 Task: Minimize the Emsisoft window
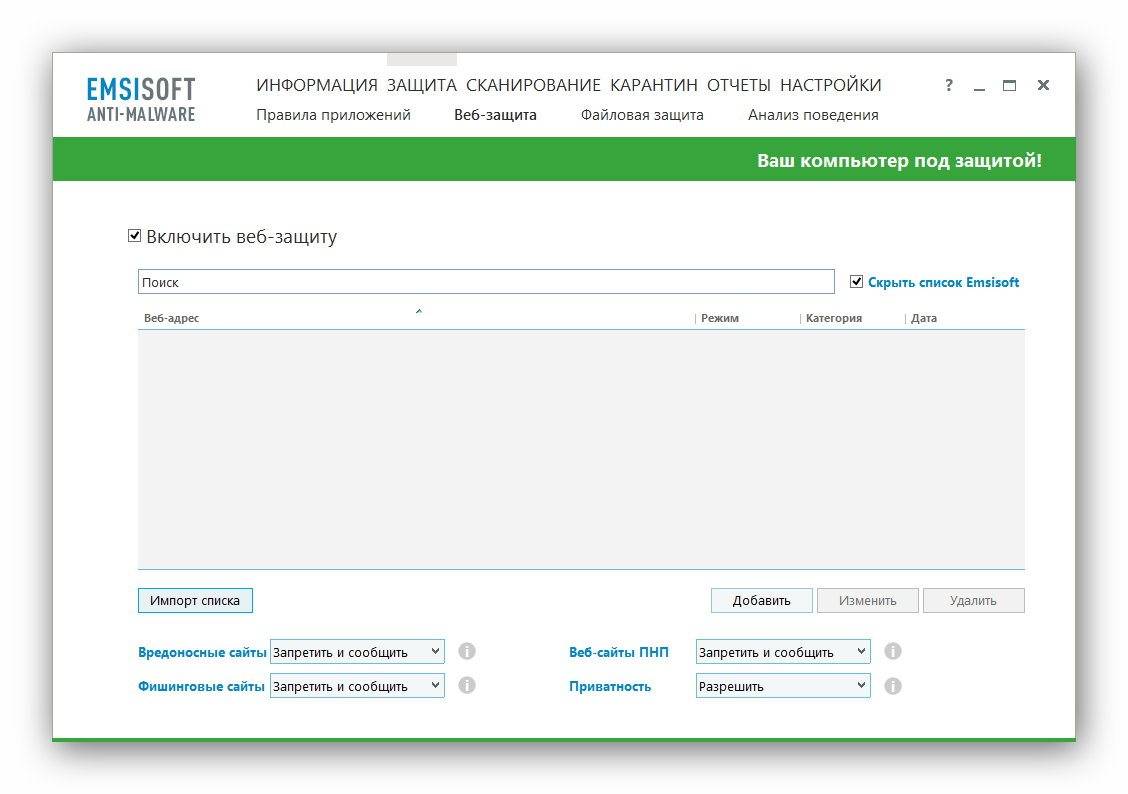[979, 87]
